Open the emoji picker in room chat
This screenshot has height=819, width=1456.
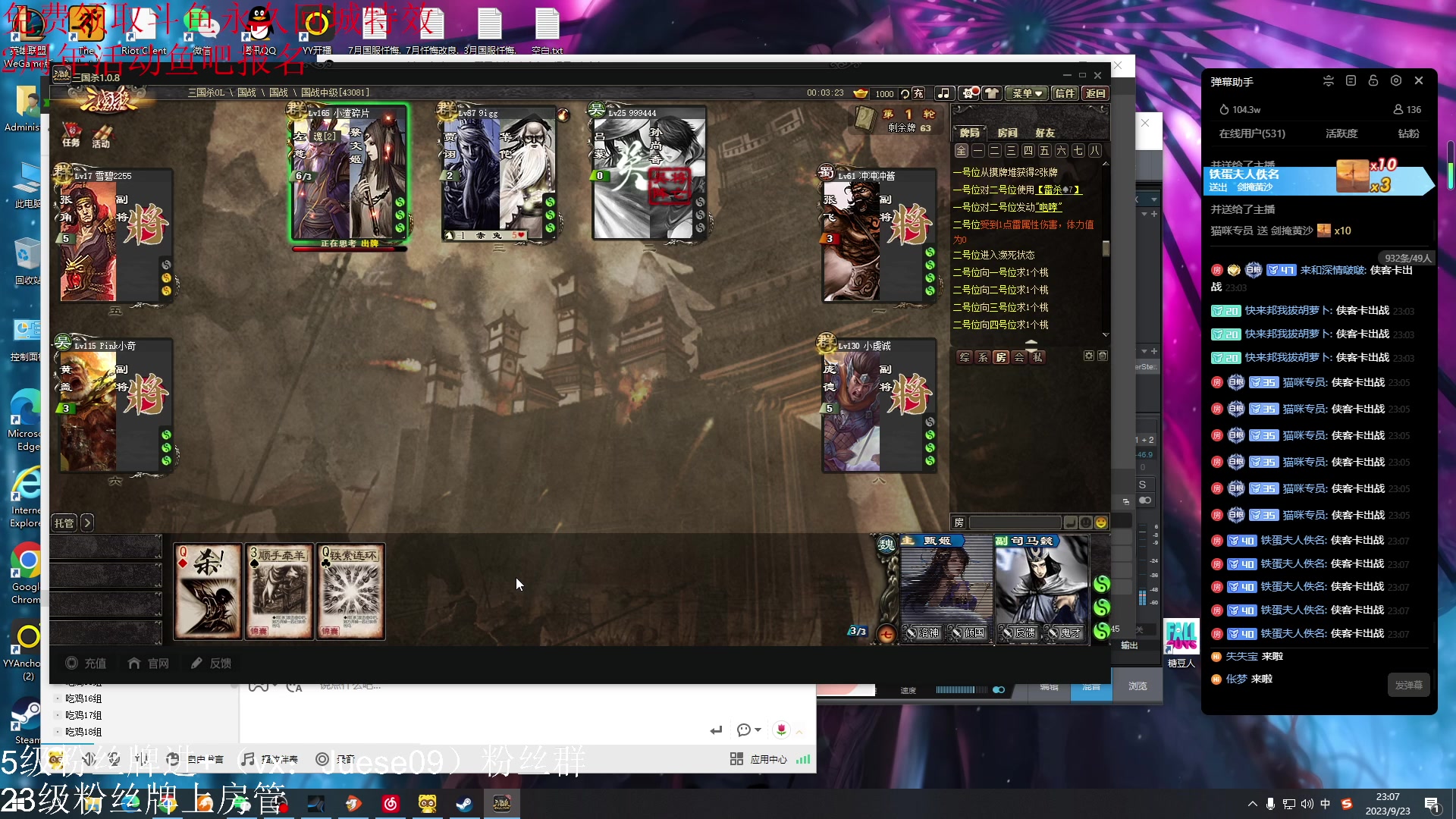[x=1101, y=522]
